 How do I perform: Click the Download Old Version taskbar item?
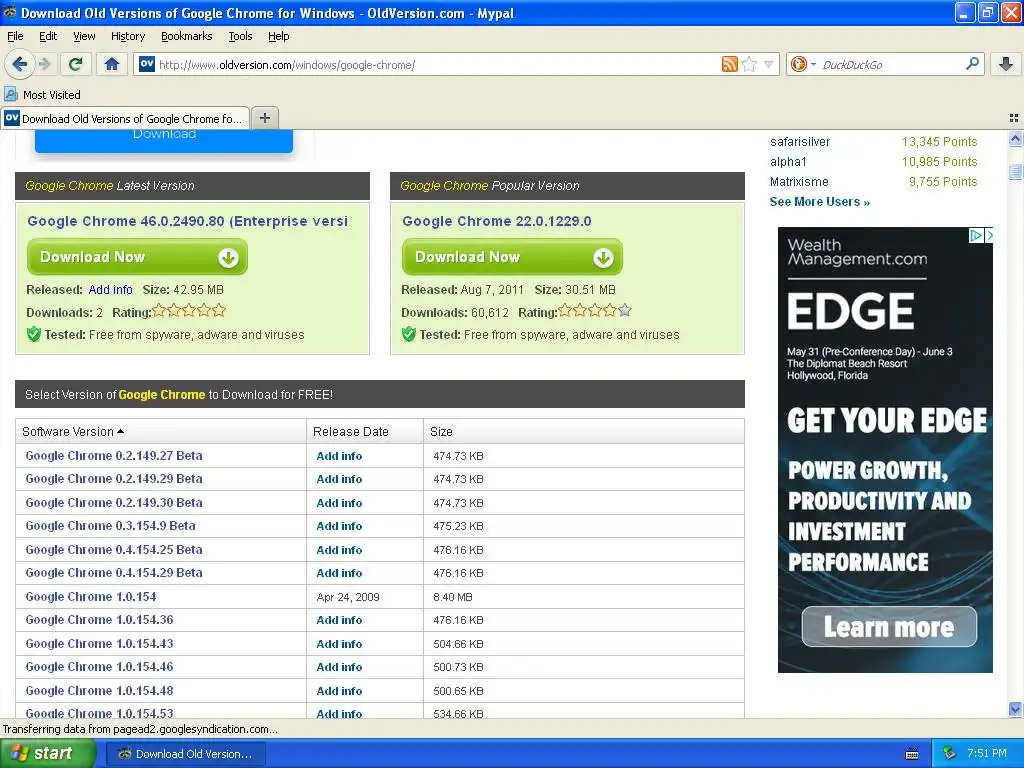point(185,754)
